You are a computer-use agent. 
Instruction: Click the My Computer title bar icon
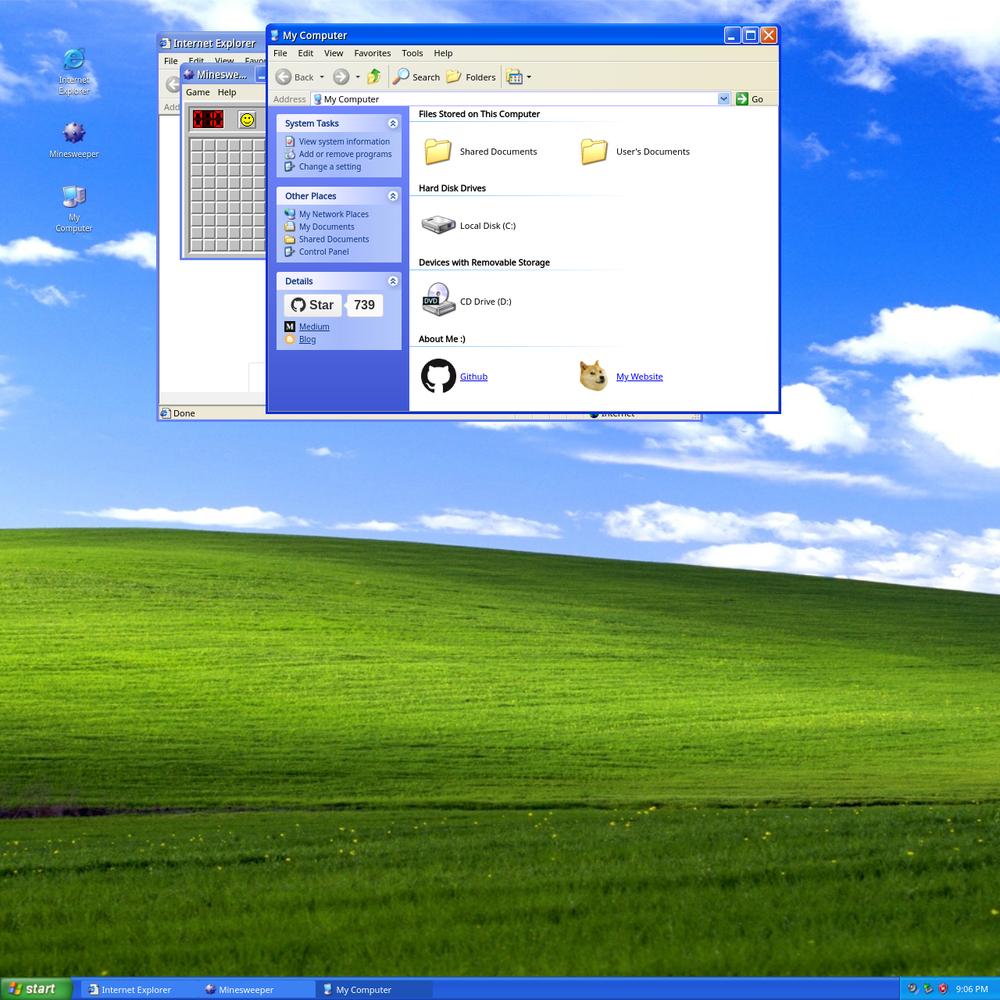click(x=274, y=35)
